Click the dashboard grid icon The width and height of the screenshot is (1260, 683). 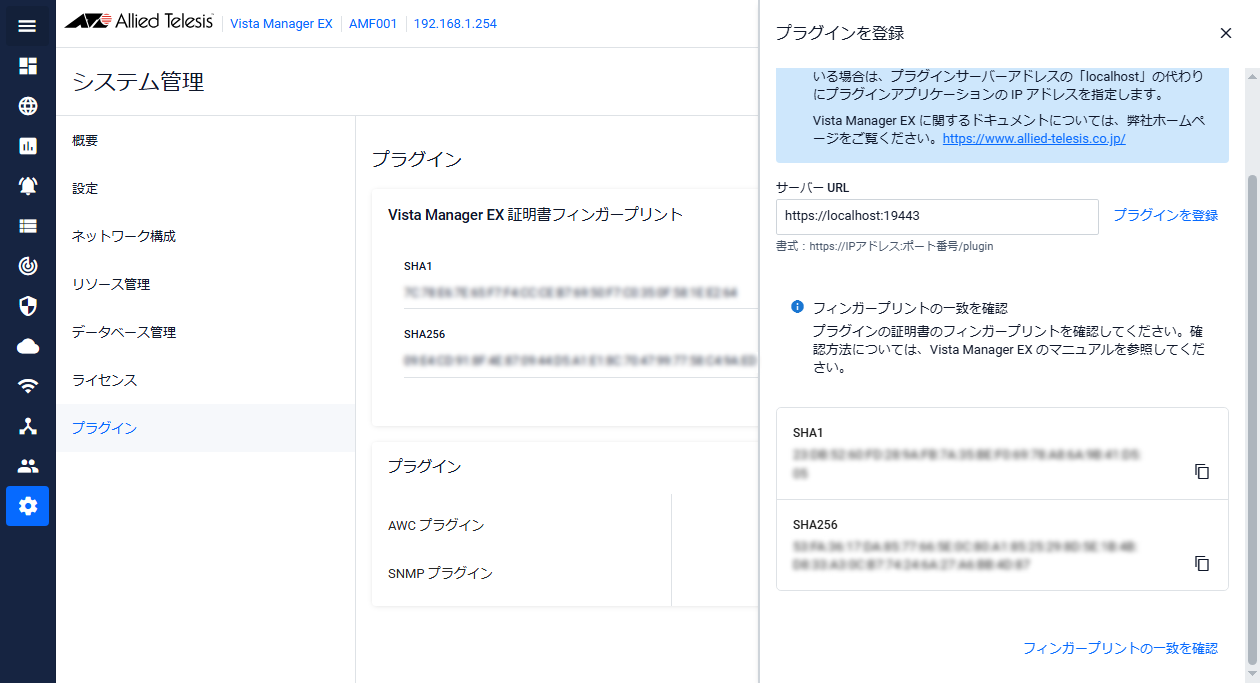27,66
